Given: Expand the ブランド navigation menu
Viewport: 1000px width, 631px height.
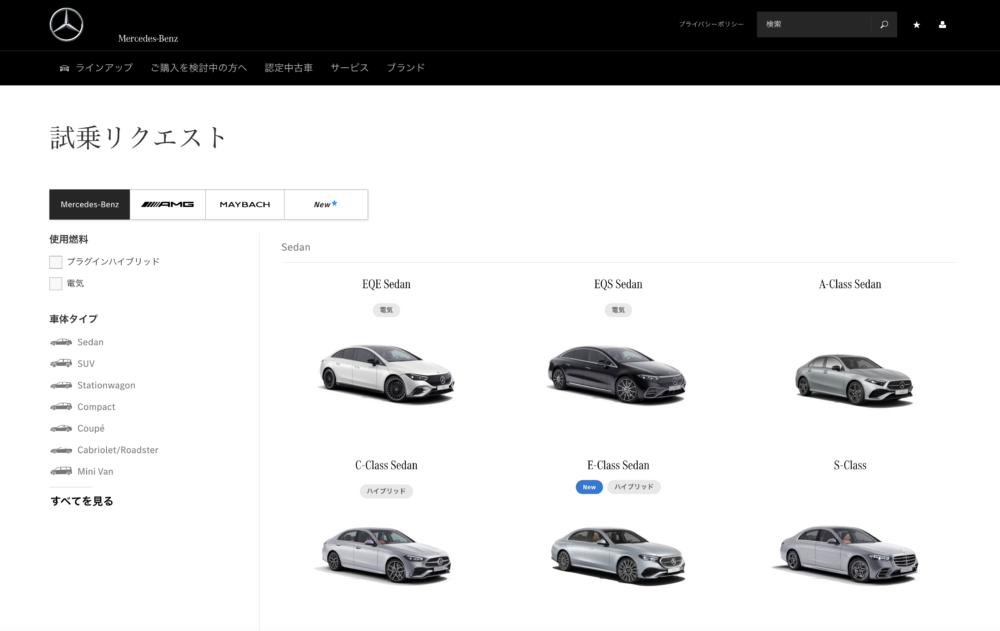Looking at the screenshot, I should [x=406, y=68].
